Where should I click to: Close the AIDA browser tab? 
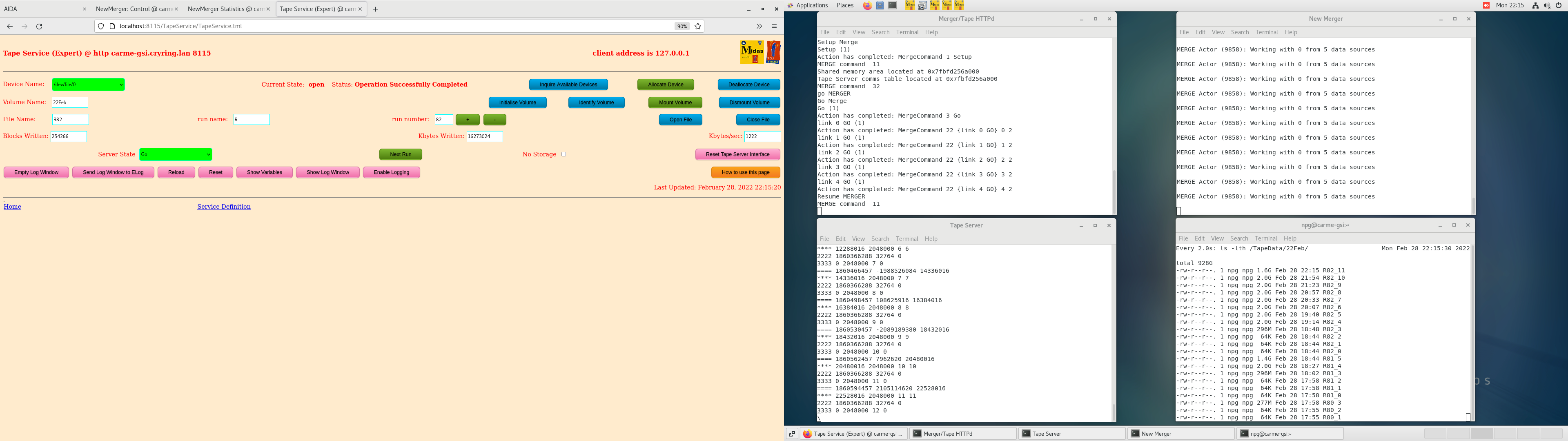pos(84,9)
